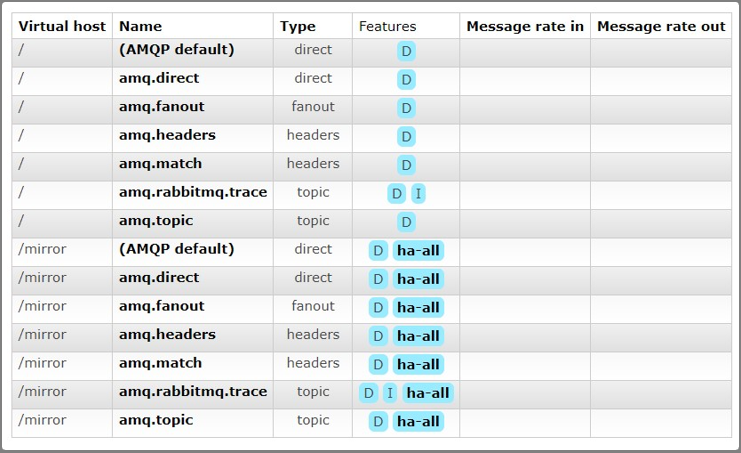The image size is (741, 453).
Task: Click the I badge on /mirror amq.rabbitmq.trace row
Action: [x=390, y=393]
